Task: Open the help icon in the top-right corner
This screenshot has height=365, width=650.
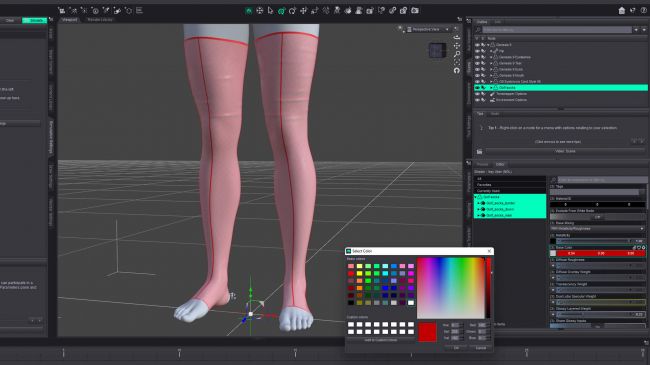Action: pyautogui.click(x=644, y=11)
